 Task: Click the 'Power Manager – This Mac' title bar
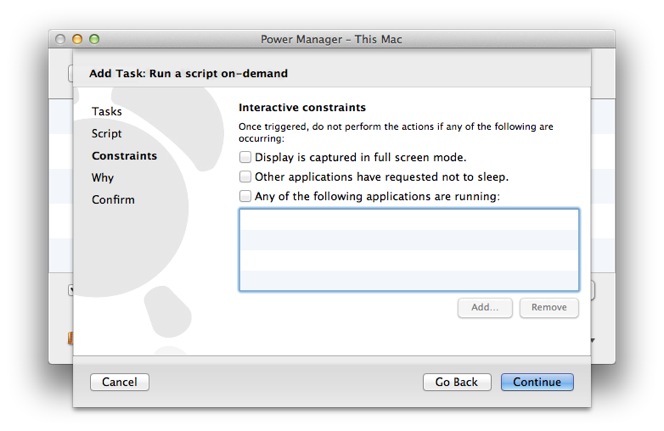(x=332, y=39)
